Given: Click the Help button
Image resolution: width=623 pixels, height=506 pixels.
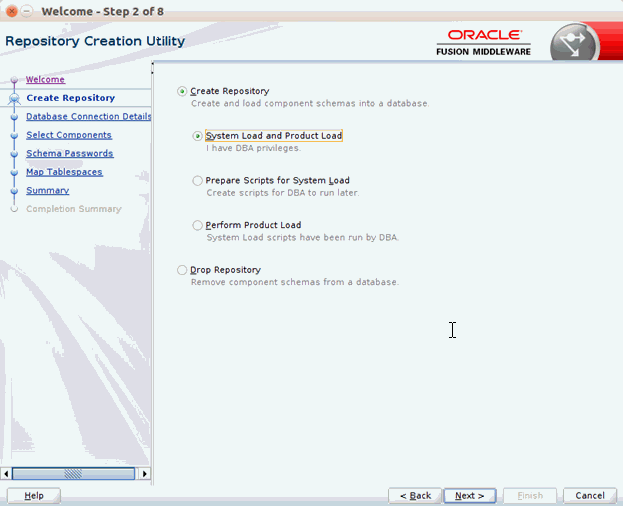Looking at the screenshot, I should coord(34,496).
